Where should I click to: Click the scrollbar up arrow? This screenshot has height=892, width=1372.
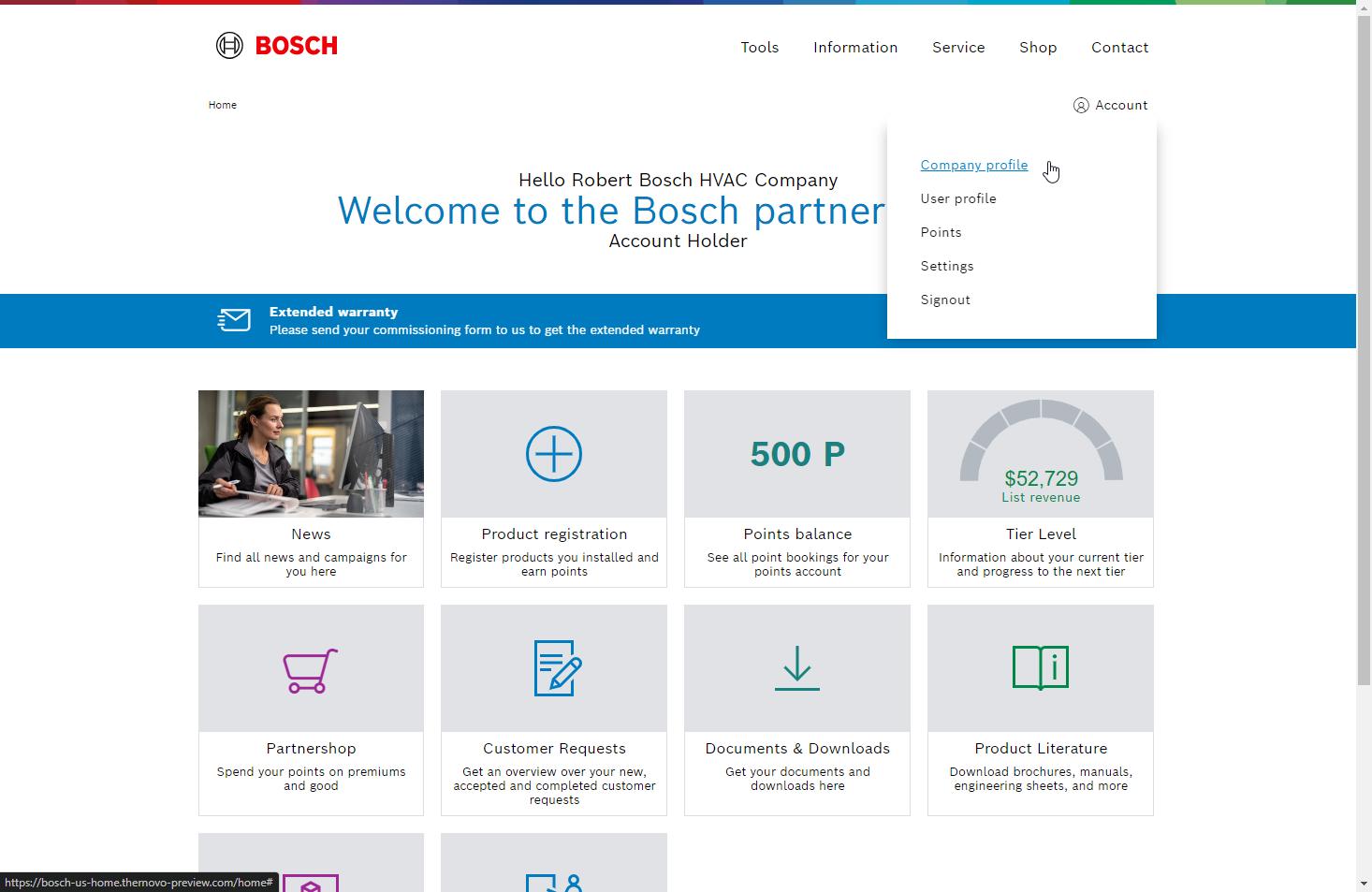[x=1364, y=7]
